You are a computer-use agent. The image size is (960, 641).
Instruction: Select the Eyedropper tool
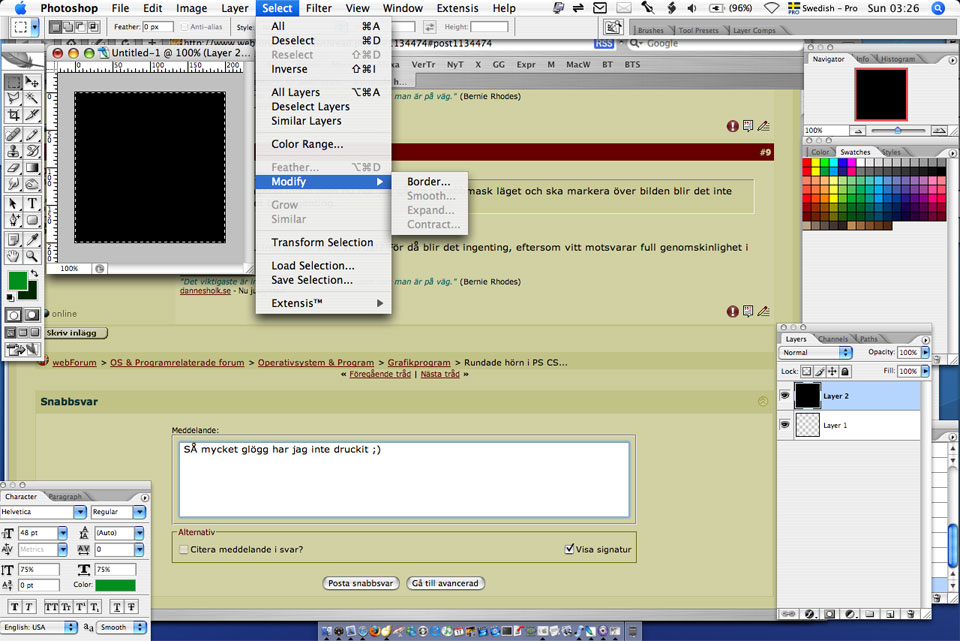point(32,239)
